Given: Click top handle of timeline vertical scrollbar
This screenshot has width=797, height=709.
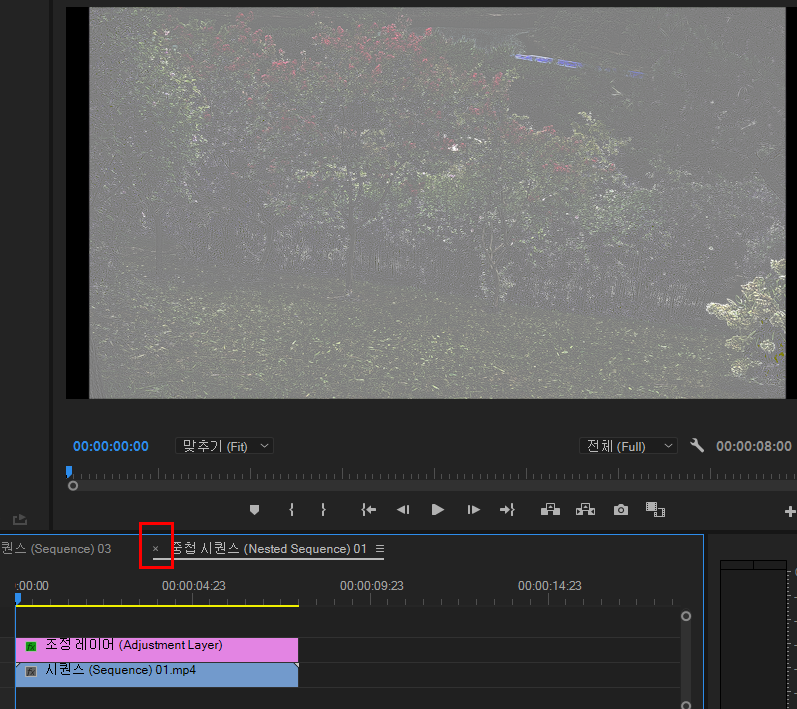Looking at the screenshot, I should (686, 616).
